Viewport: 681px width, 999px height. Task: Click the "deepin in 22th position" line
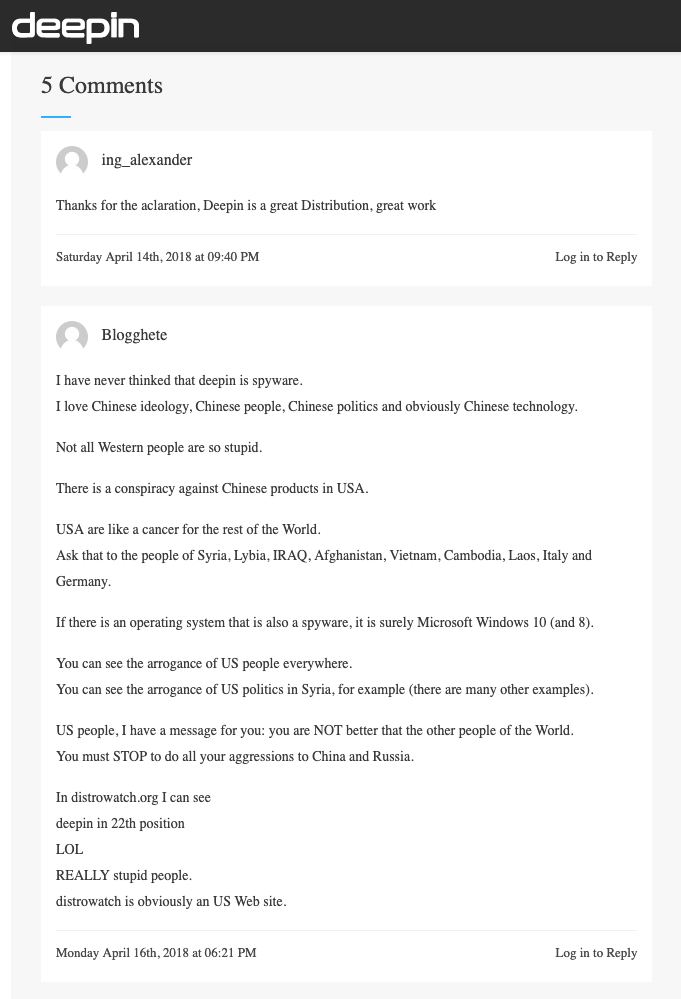[120, 824]
